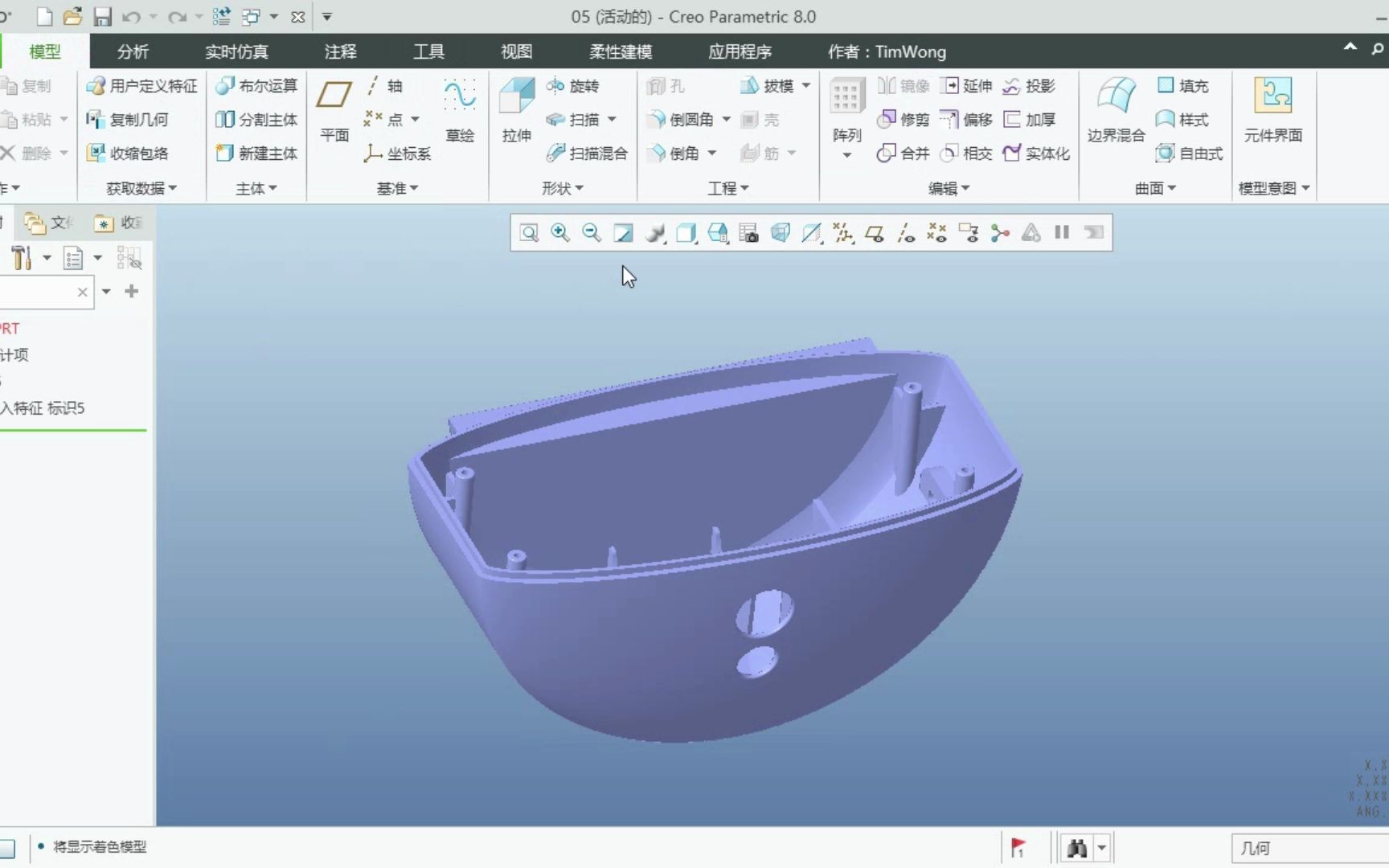
Task: Toggle datum point display in view toolbar
Action: tap(937, 233)
